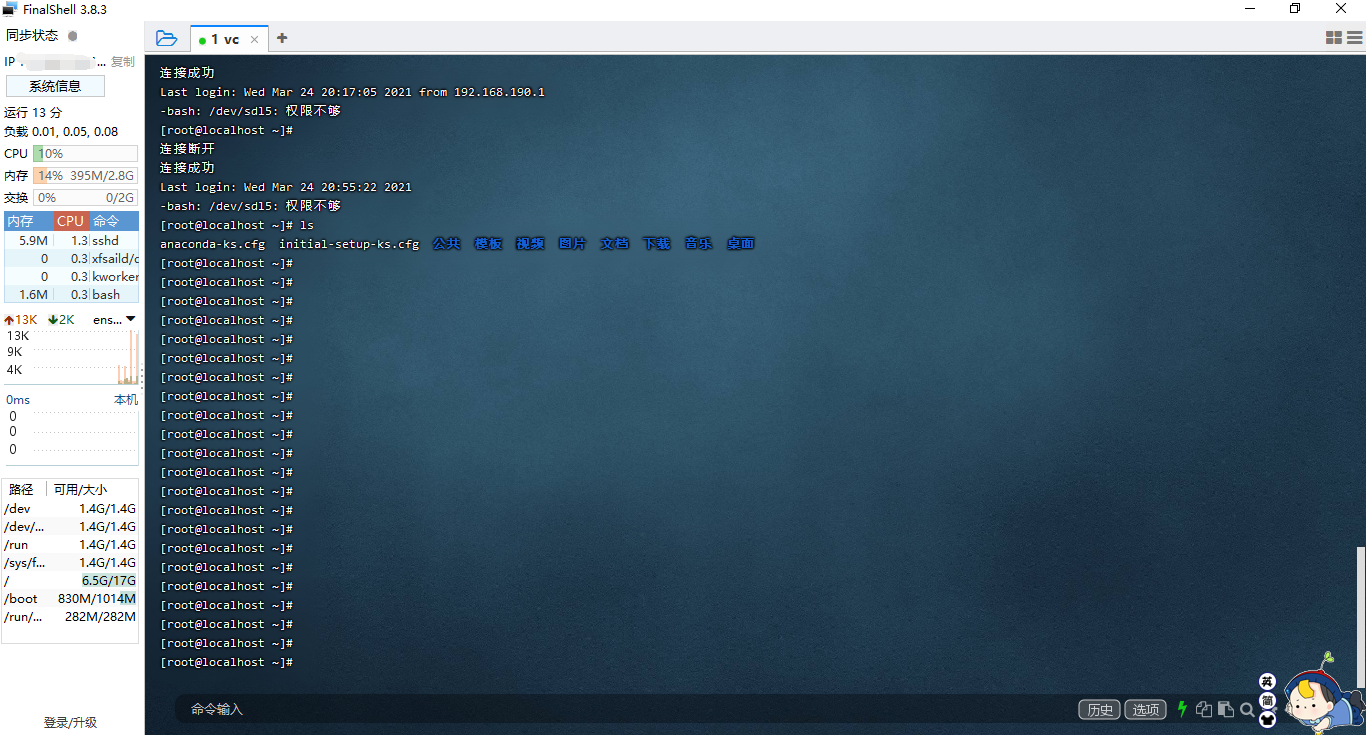The height and width of the screenshot is (735, 1366).
Task: Select the /run/... 282M/282M row
Action: [x=70, y=617]
